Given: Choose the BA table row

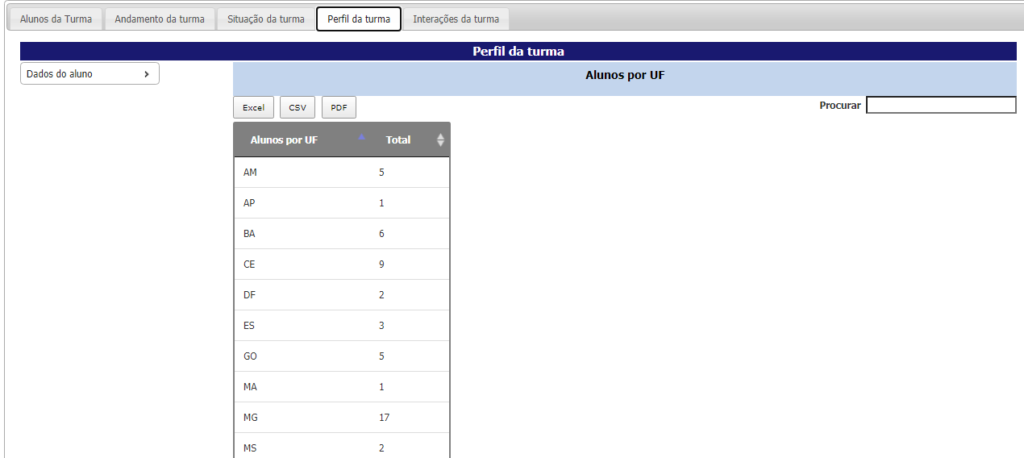Looking at the screenshot, I should [x=341, y=234].
